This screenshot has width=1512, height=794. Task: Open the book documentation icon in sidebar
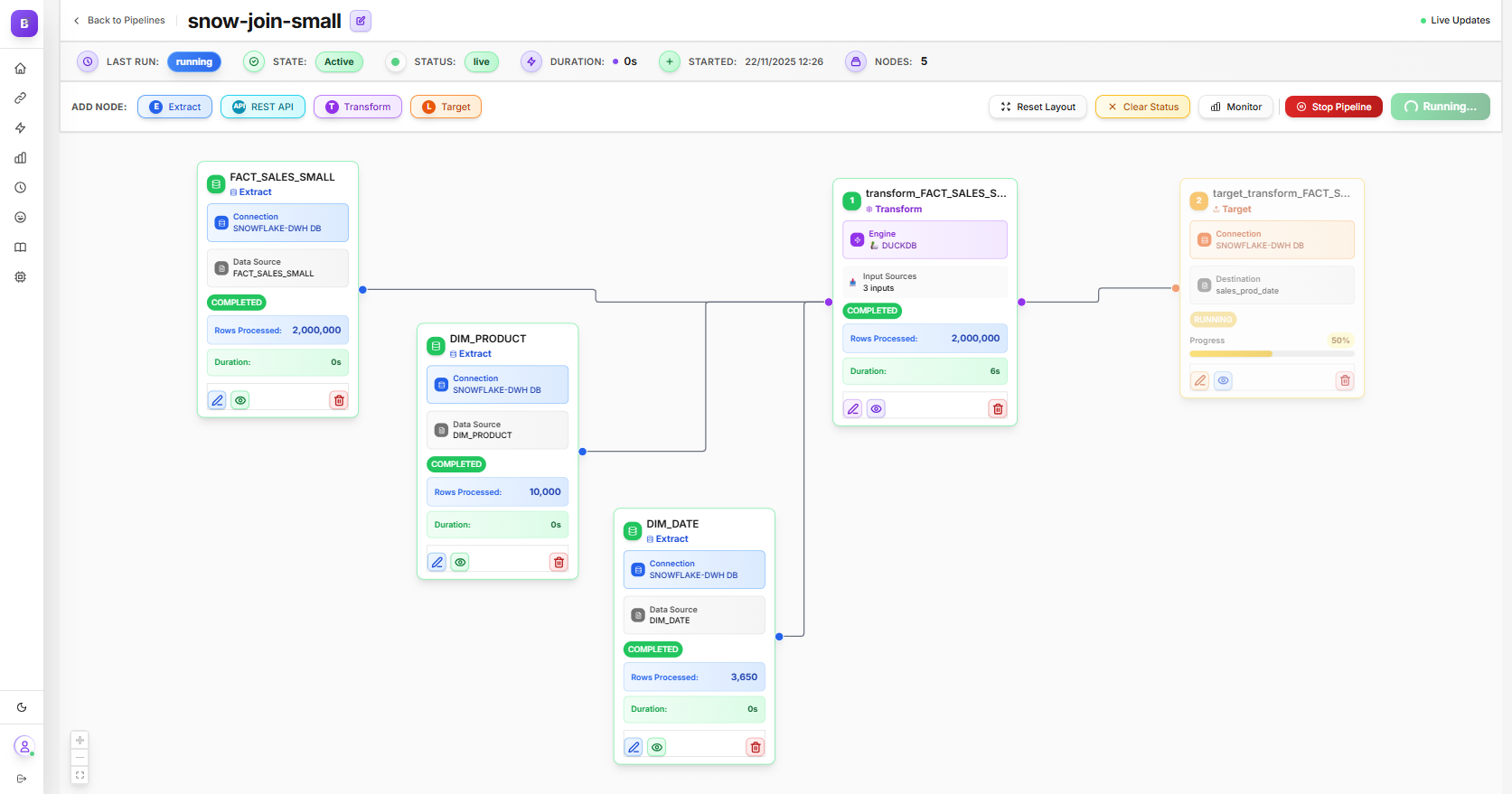(x=21, y=248)
